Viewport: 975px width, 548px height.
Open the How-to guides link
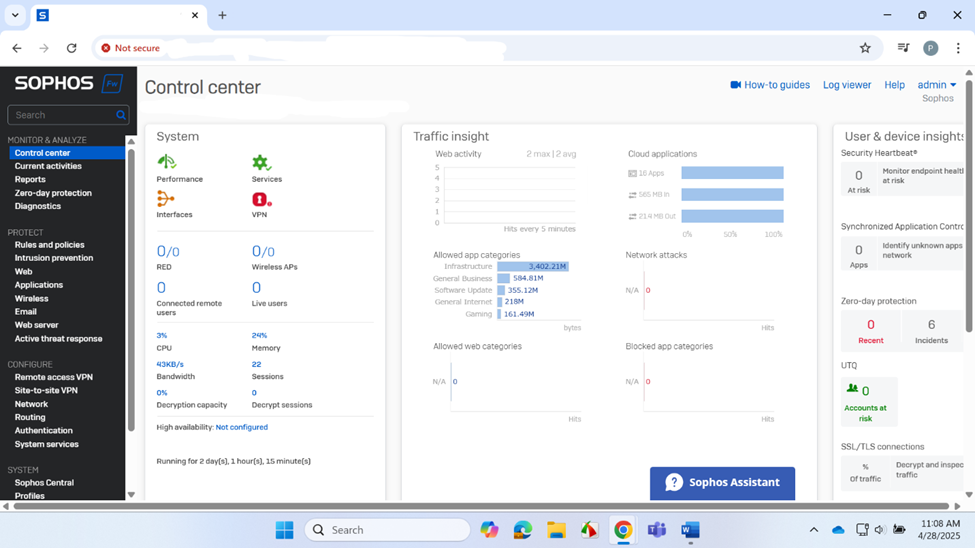point(770,85)
